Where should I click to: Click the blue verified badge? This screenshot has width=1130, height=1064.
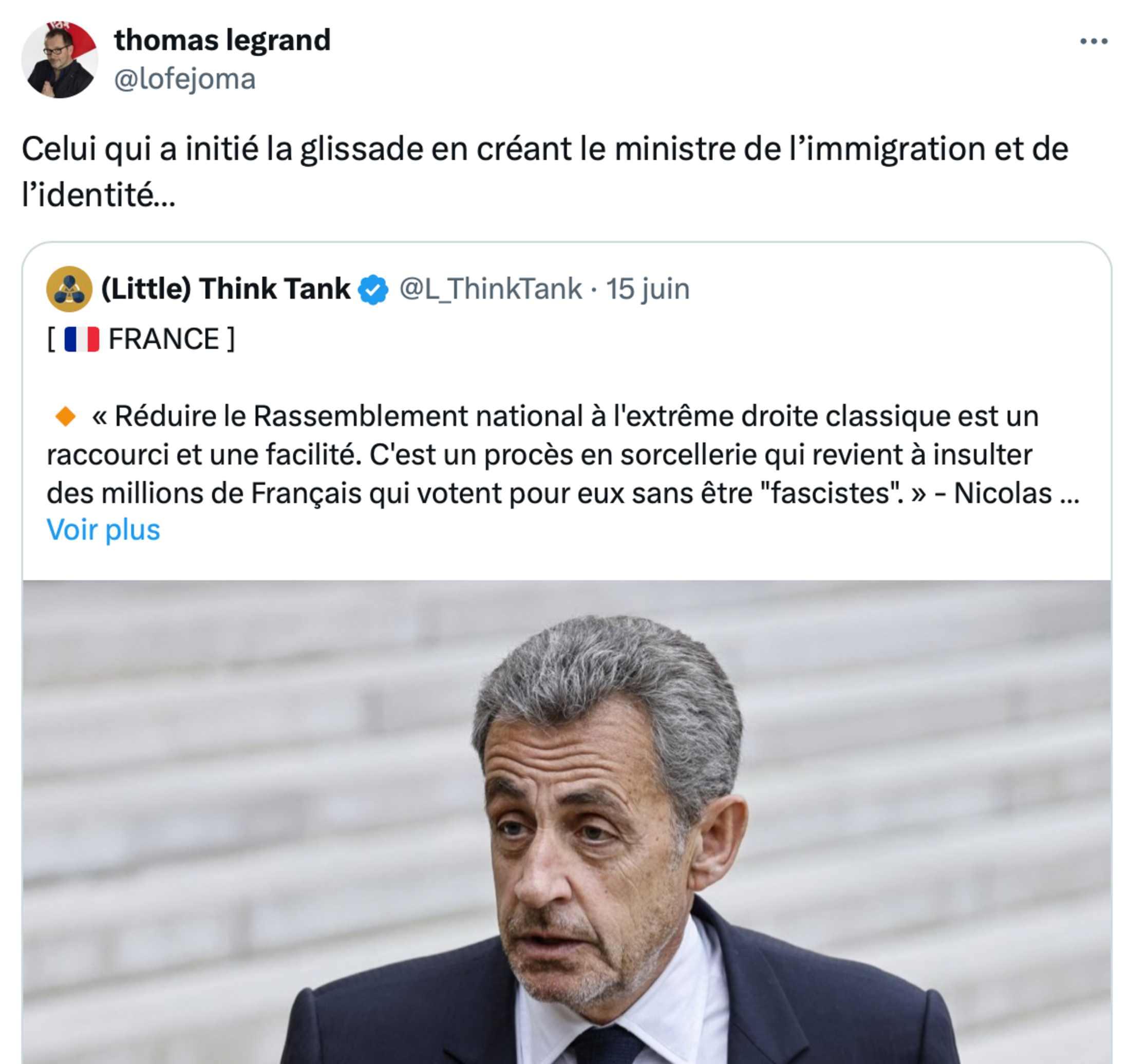[x=373, y=289]
